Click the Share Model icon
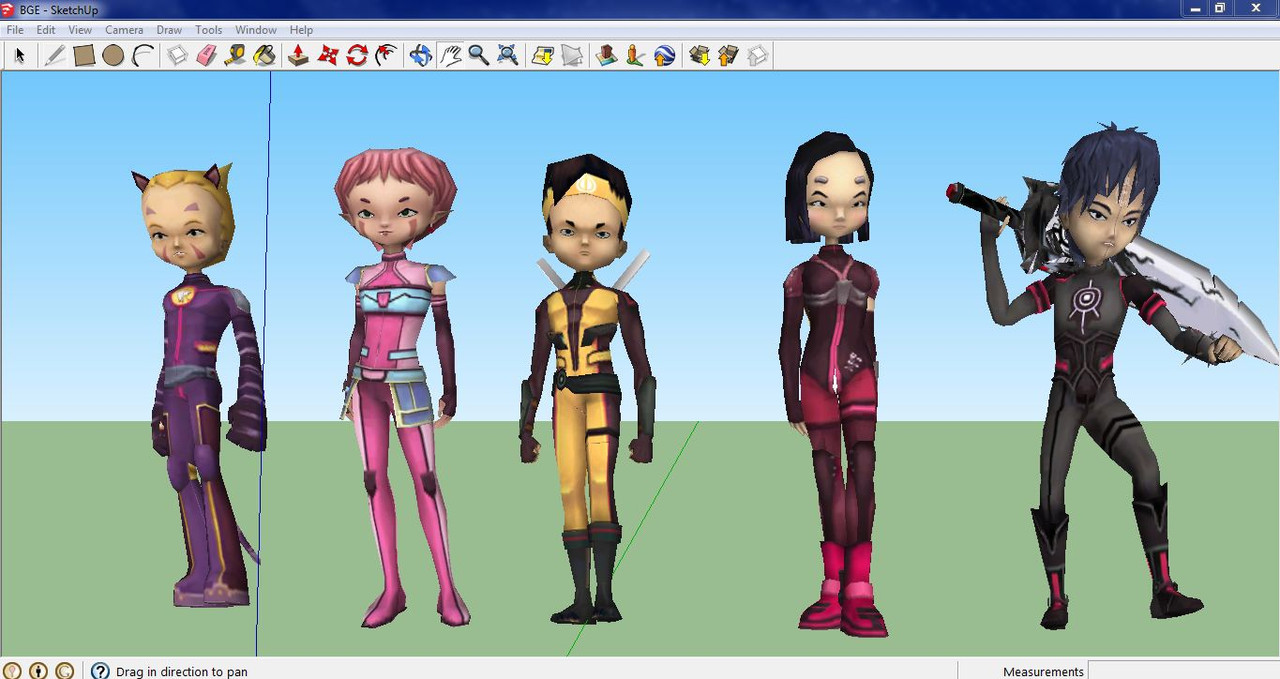The image size is (1280, 679). tap(728, 56)
